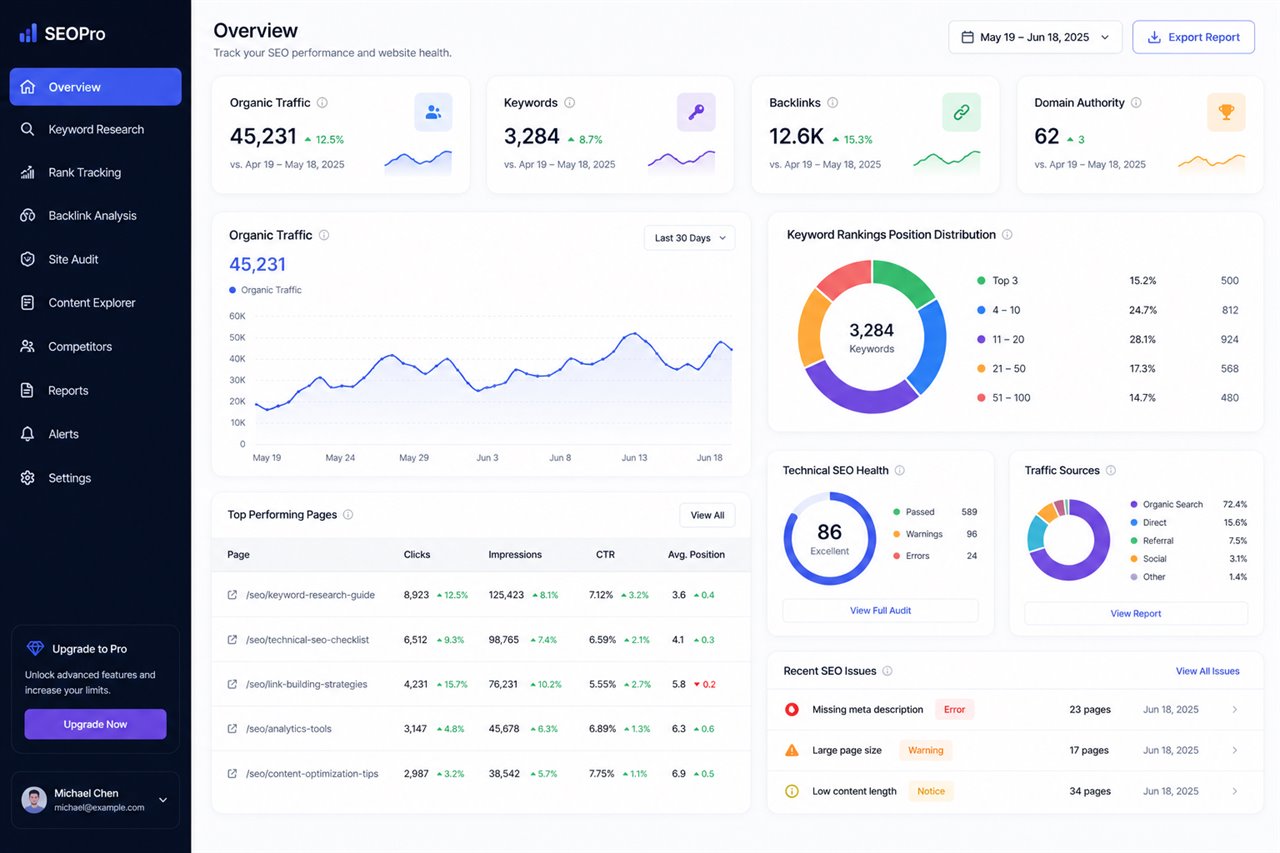Screen dimensions: 1280x853
Task: Expand Michael Chen account menu chevron
Action: coord(163,800)
